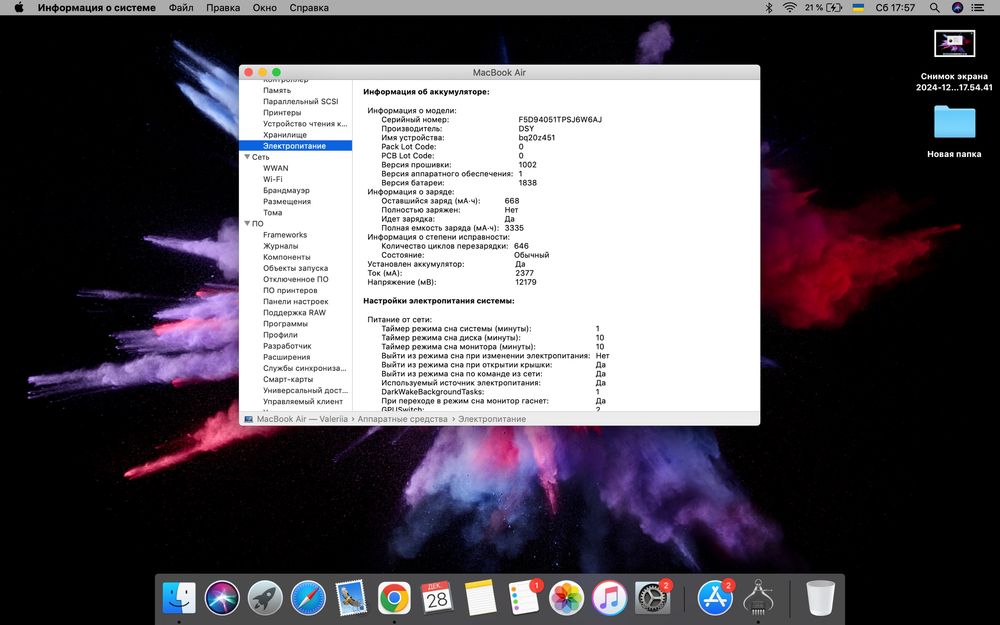Click cycle count value 646
Viewport: 1000px width, 625px height.
tap(521, 246)
